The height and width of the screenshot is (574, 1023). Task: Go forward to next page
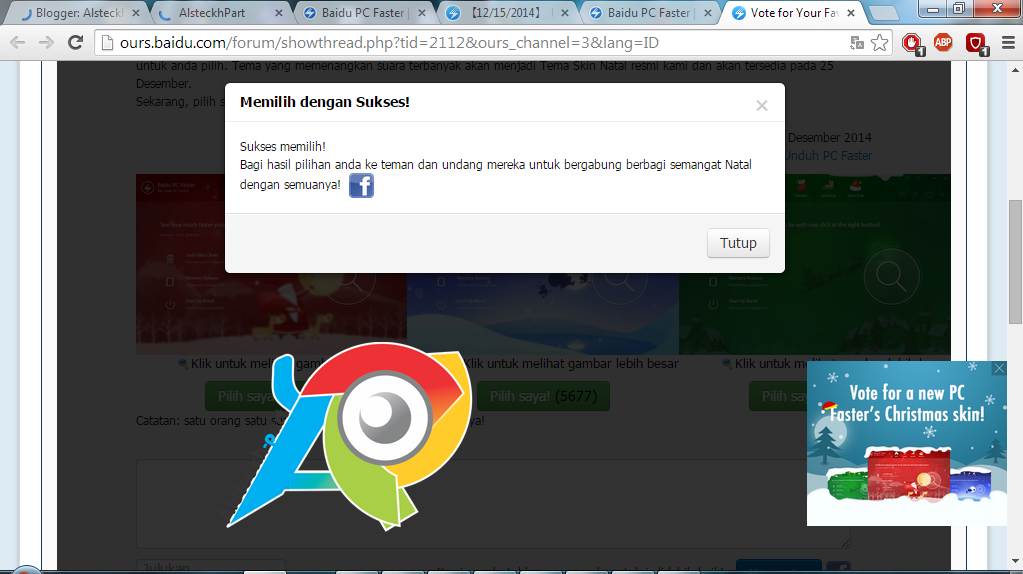click(46, 42)
